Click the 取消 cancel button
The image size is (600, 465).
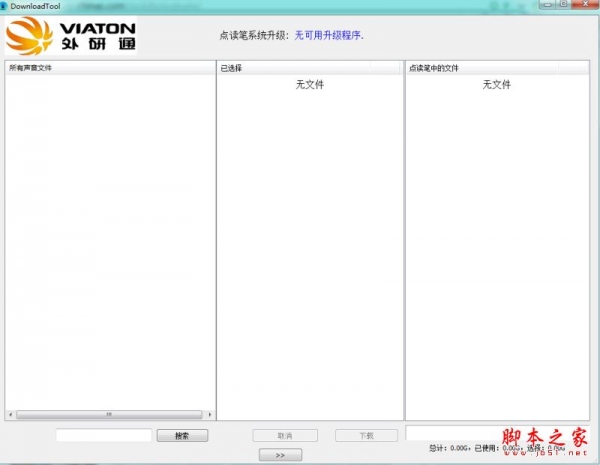285,435
